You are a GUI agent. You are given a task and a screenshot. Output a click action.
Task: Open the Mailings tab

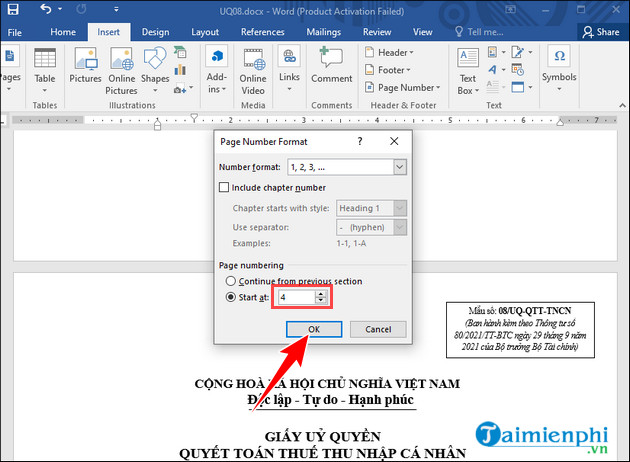click(324, 32)
